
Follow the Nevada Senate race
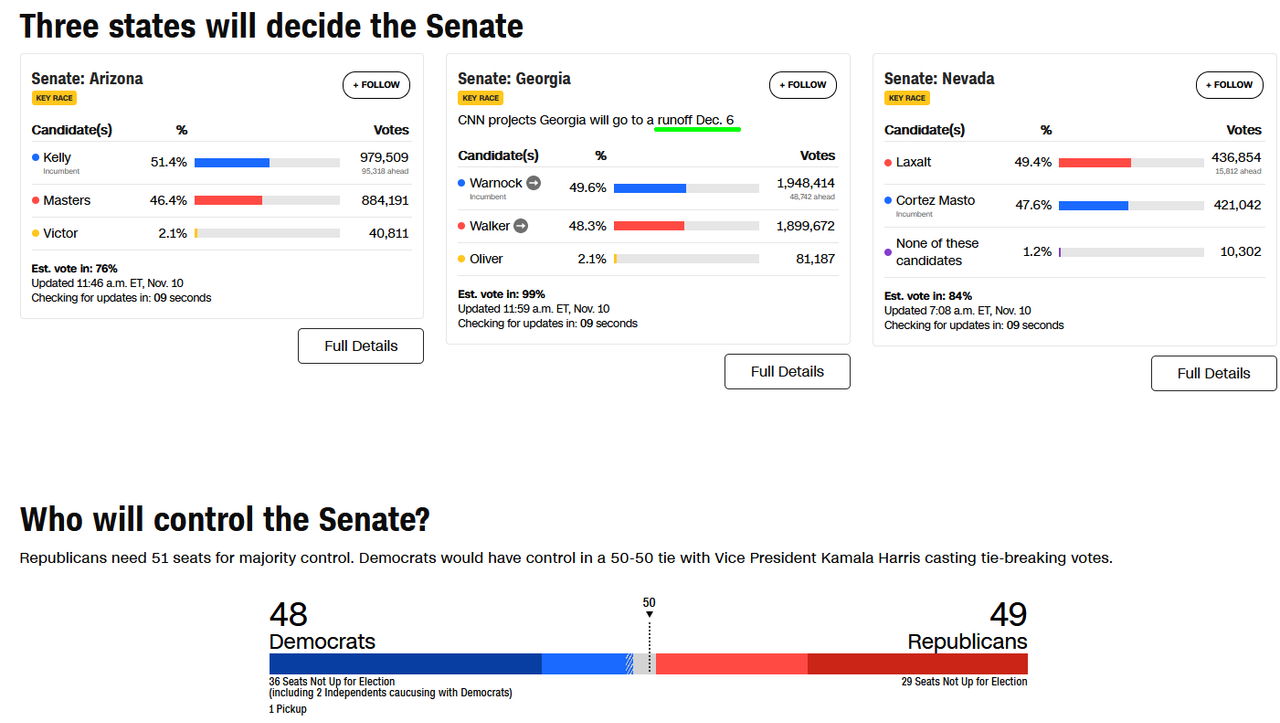coord(1229,85)
